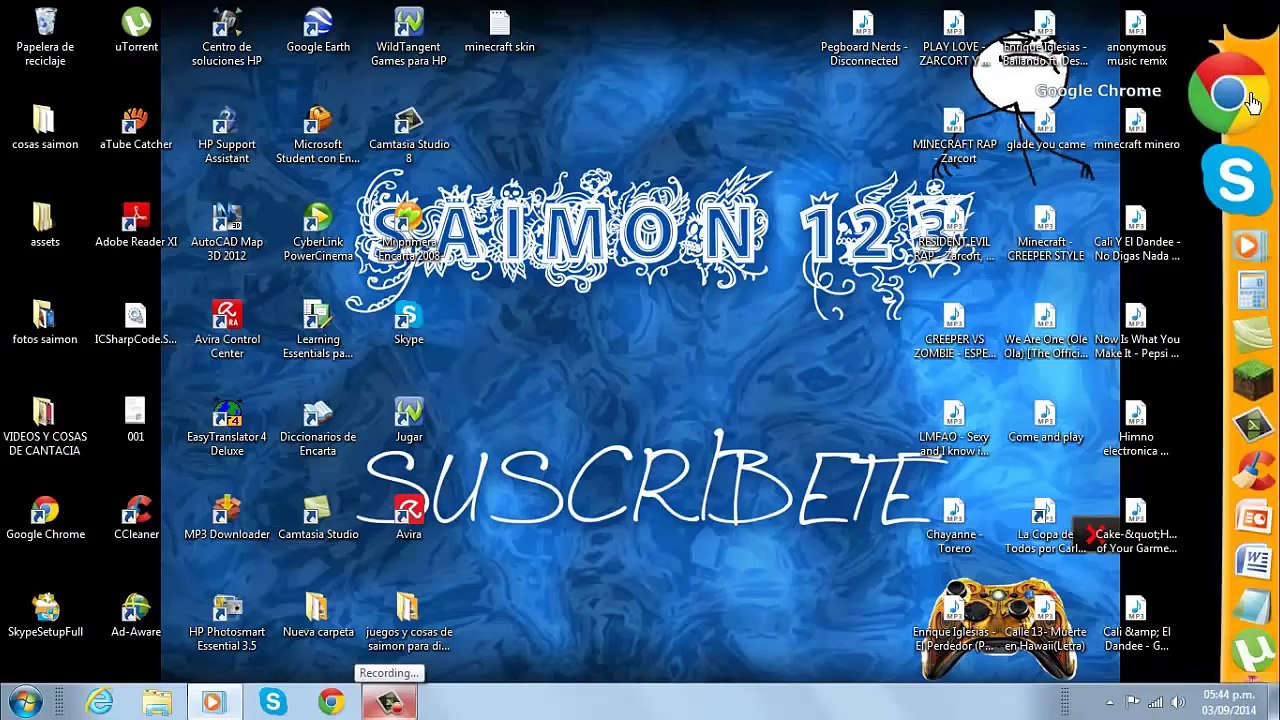This screenshot has height=720, width=1280.
Task: Open HP Photosmart Essential 3.5 icon
Action: pyautogui.click(x=227, y=622)
